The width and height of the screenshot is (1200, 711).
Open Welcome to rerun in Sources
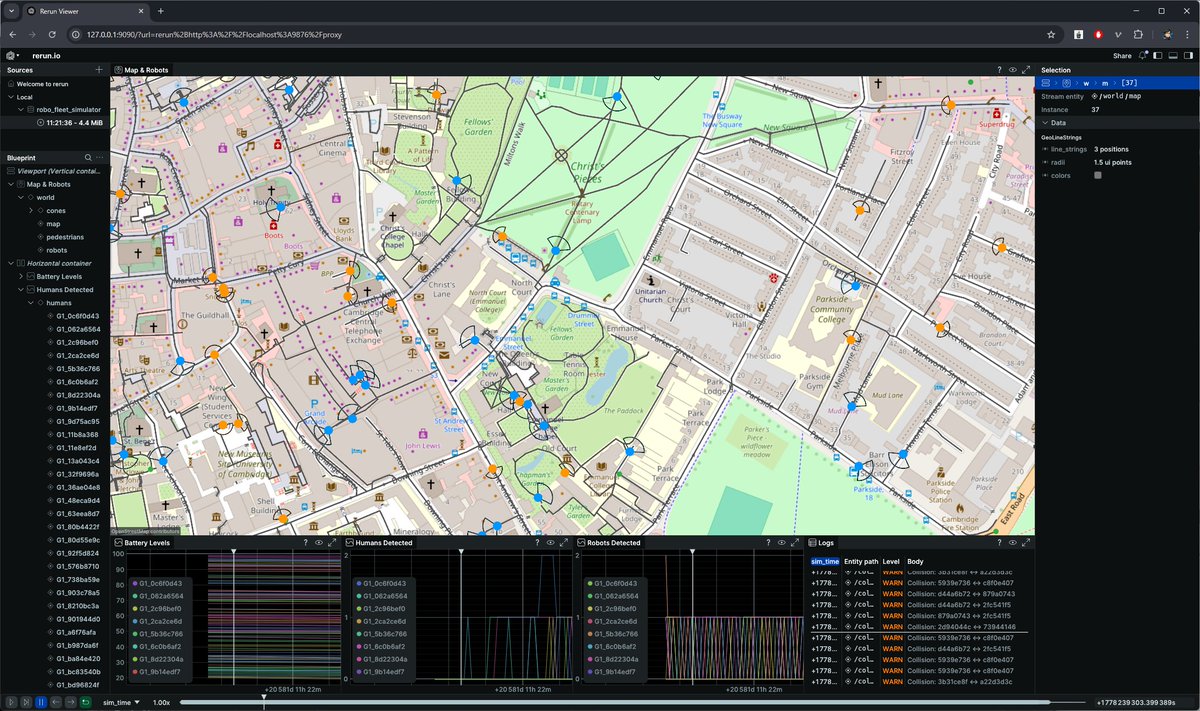tap(42, 84)
